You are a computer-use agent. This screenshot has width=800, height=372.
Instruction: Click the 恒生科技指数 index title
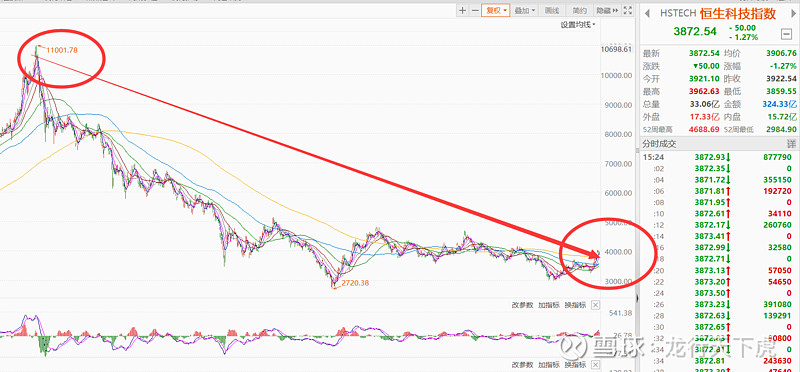click(738, 14)
